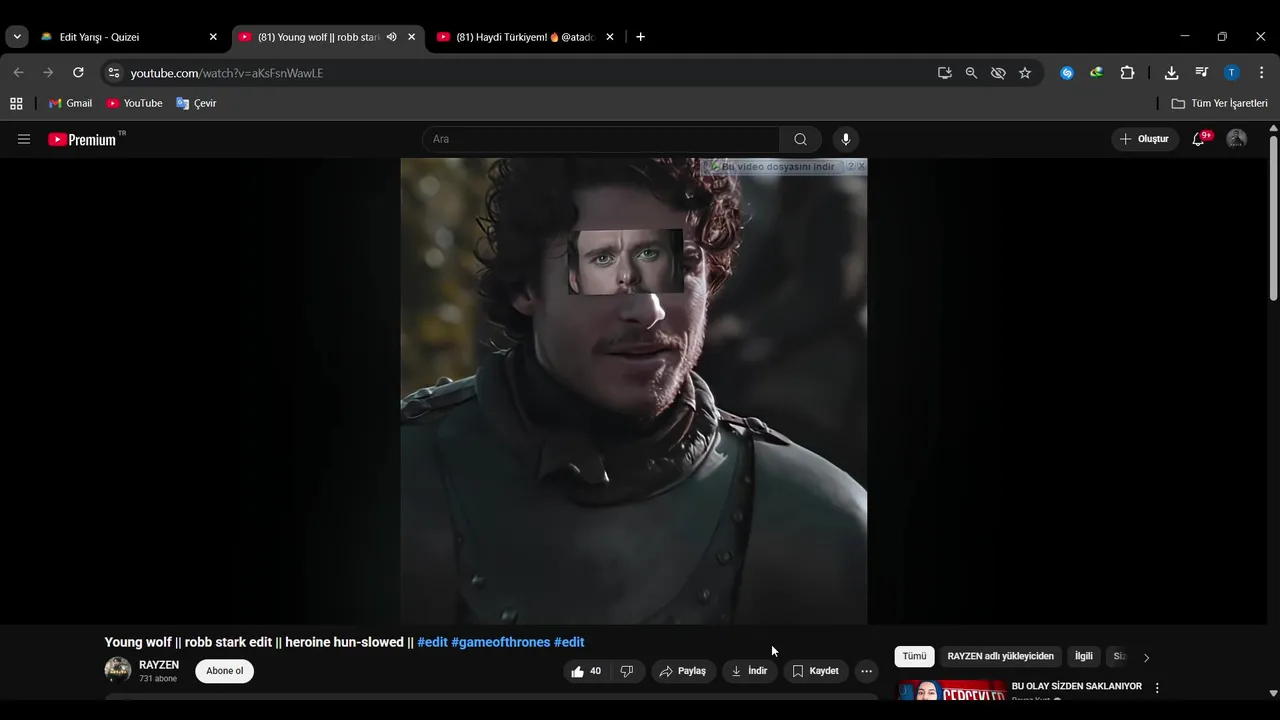Click the #gameofthrones hashtag link

tap(501, 642)
